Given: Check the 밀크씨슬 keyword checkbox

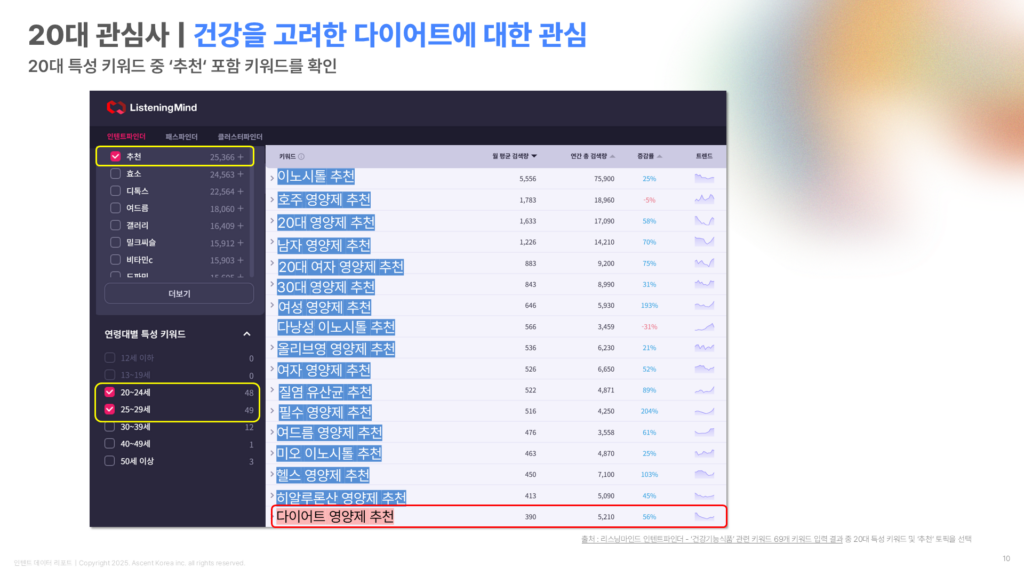Looking at the screenshot, I should pos(116,242).
